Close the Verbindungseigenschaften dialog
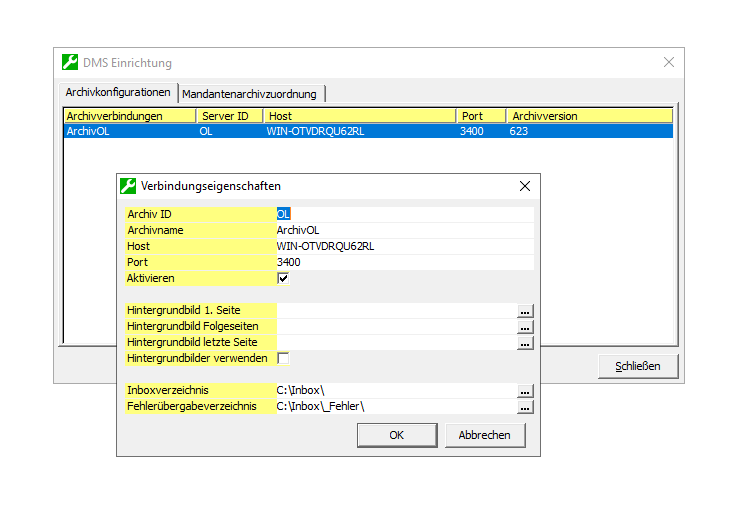The height and width of the screenshot is (512, 741). [x=524, y=186]
